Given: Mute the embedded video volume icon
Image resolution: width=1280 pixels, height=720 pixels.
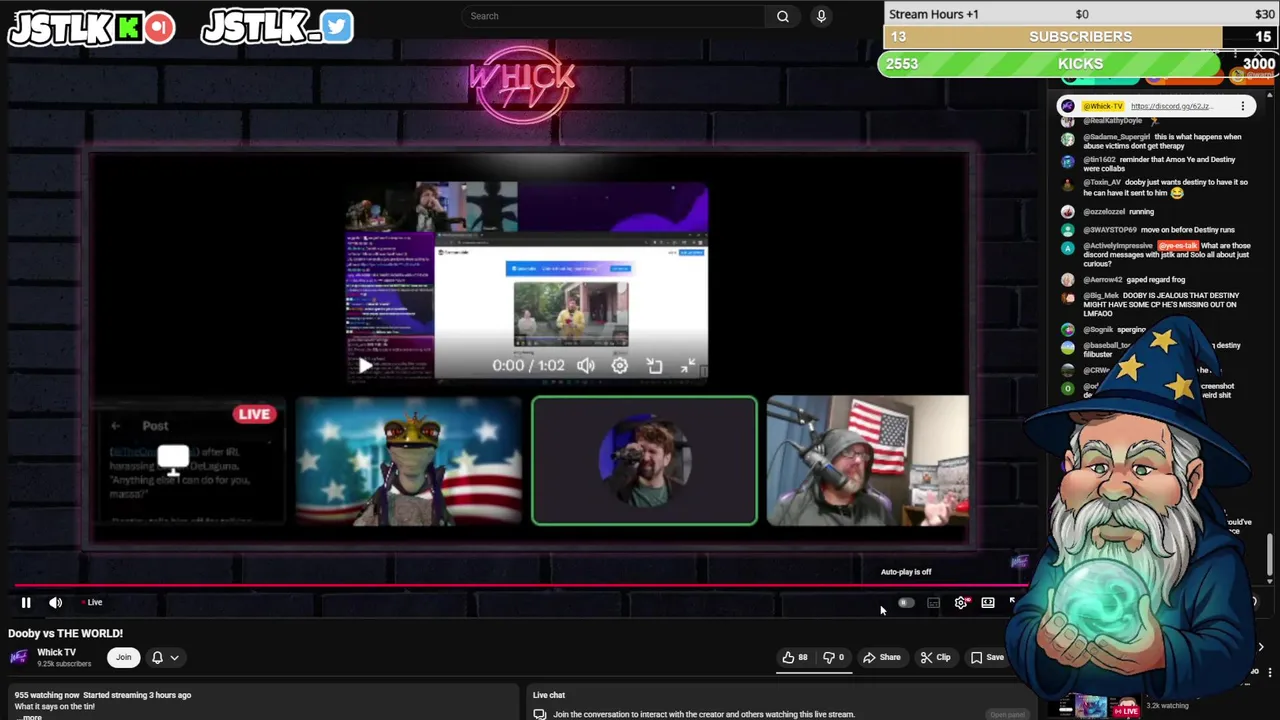Looking at the screenshot, I should [586, 366].
